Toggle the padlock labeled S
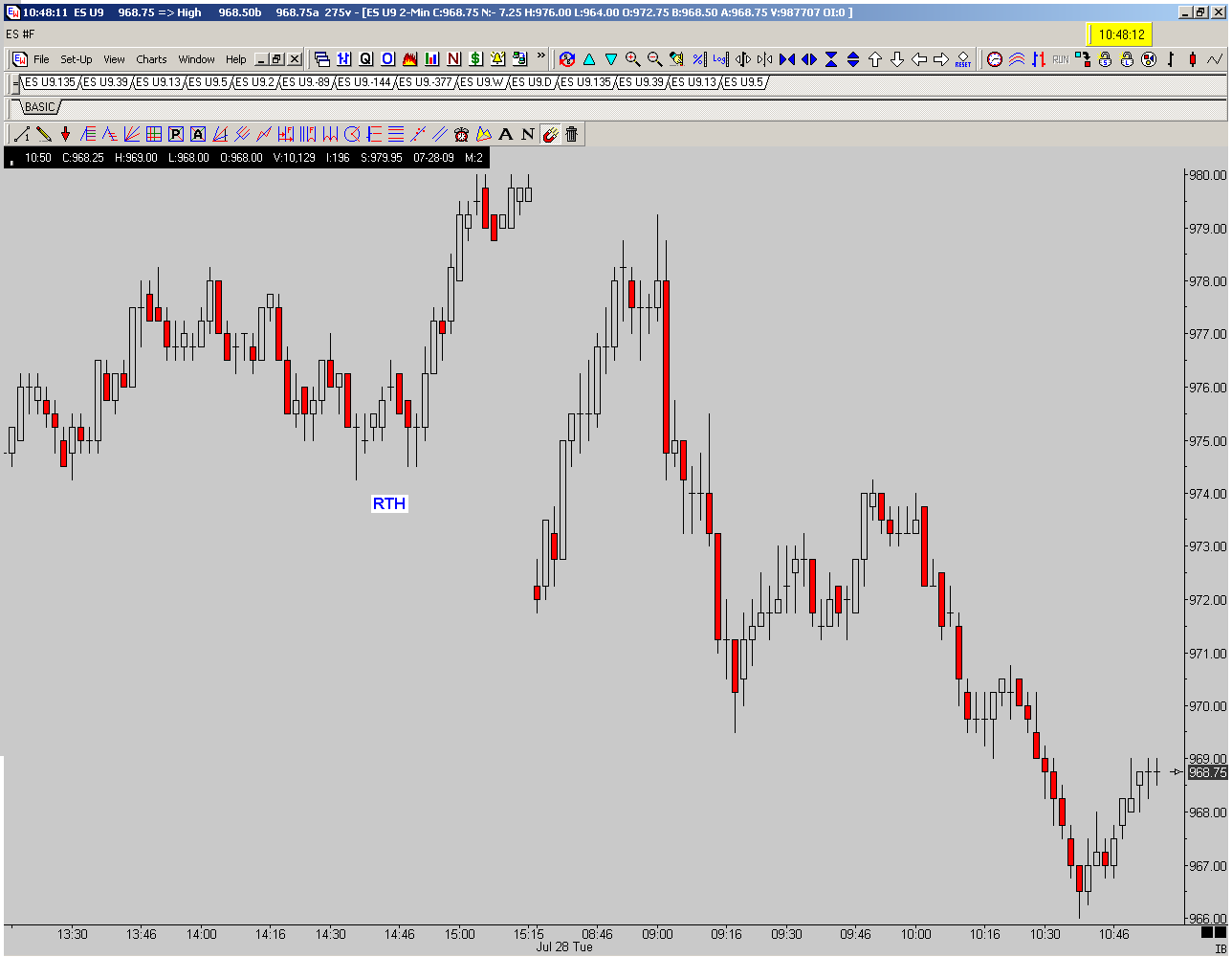The height and width of the screenshot is (957, 1232). [1105, 59]
